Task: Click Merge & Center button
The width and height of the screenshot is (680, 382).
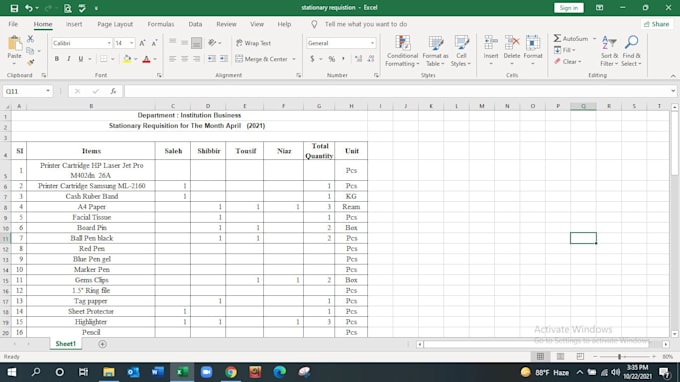Action: (262, 59)
